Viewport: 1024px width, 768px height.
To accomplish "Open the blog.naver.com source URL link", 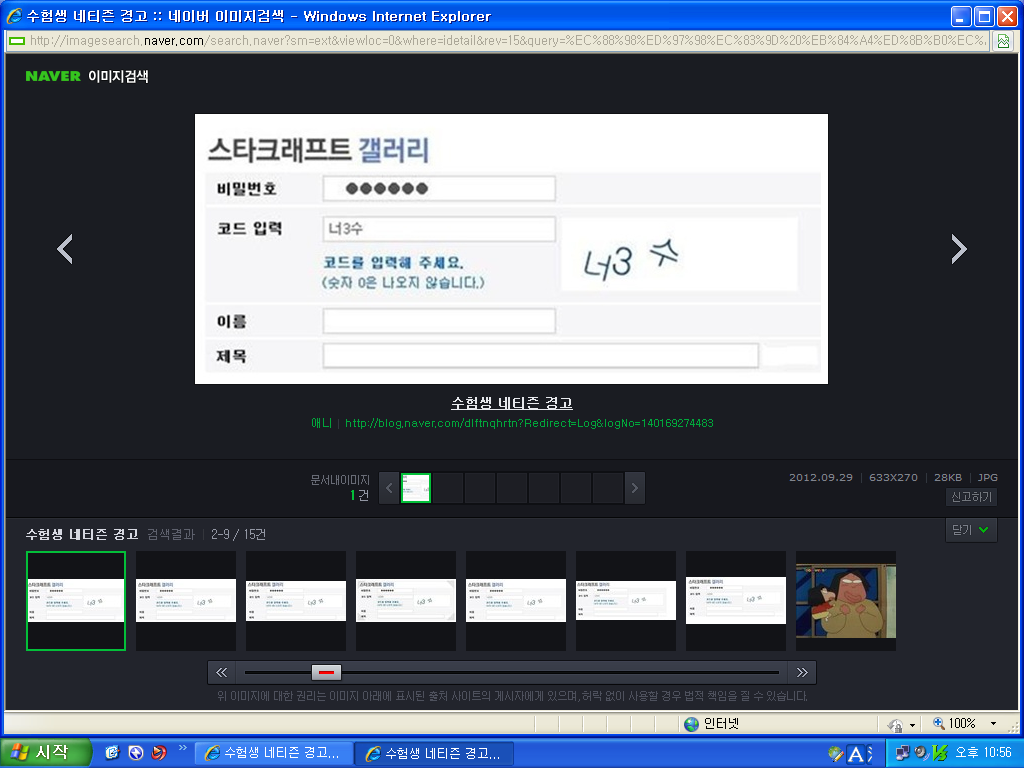I will click(529, 423).
